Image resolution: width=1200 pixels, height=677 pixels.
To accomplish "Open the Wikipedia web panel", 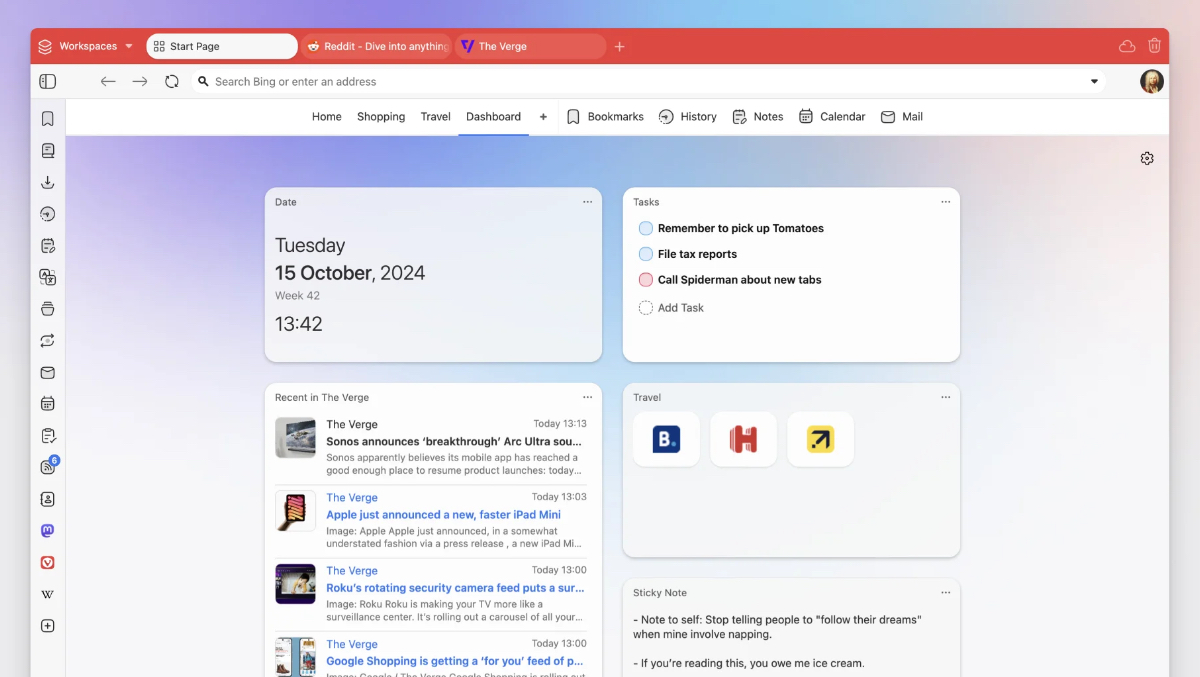I will (47, 594).
